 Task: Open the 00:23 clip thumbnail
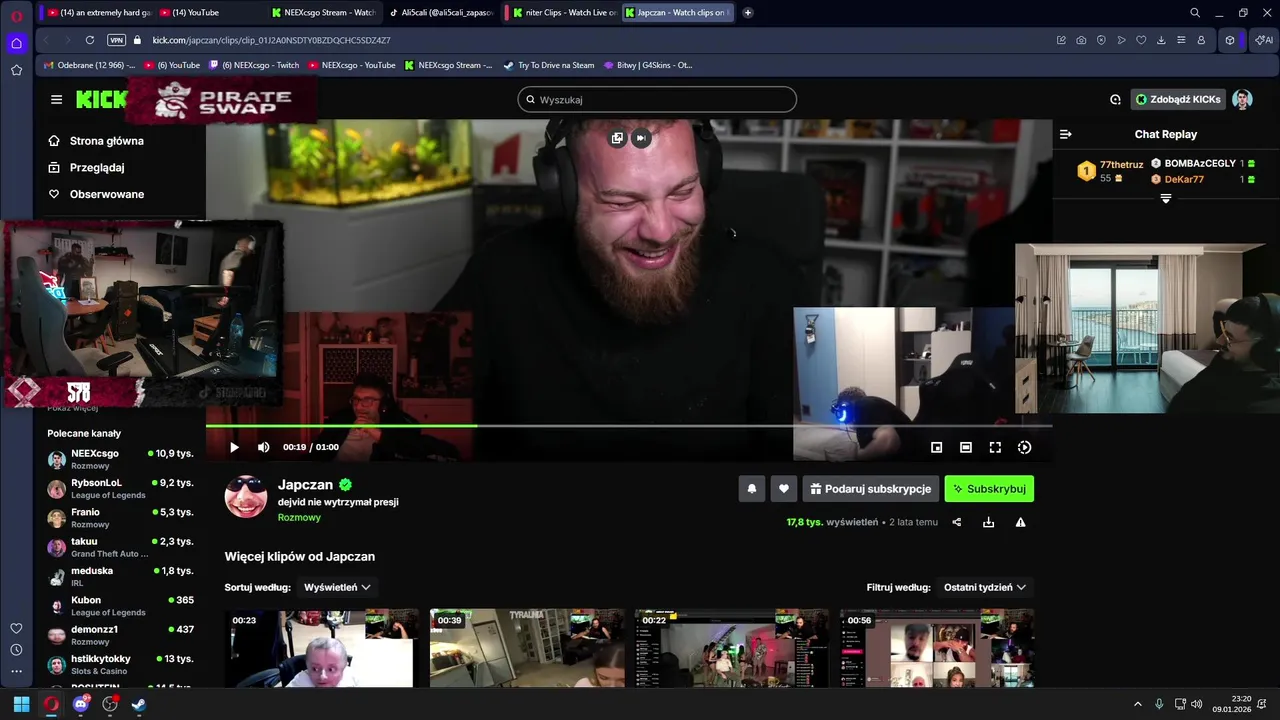click(321, 648)
